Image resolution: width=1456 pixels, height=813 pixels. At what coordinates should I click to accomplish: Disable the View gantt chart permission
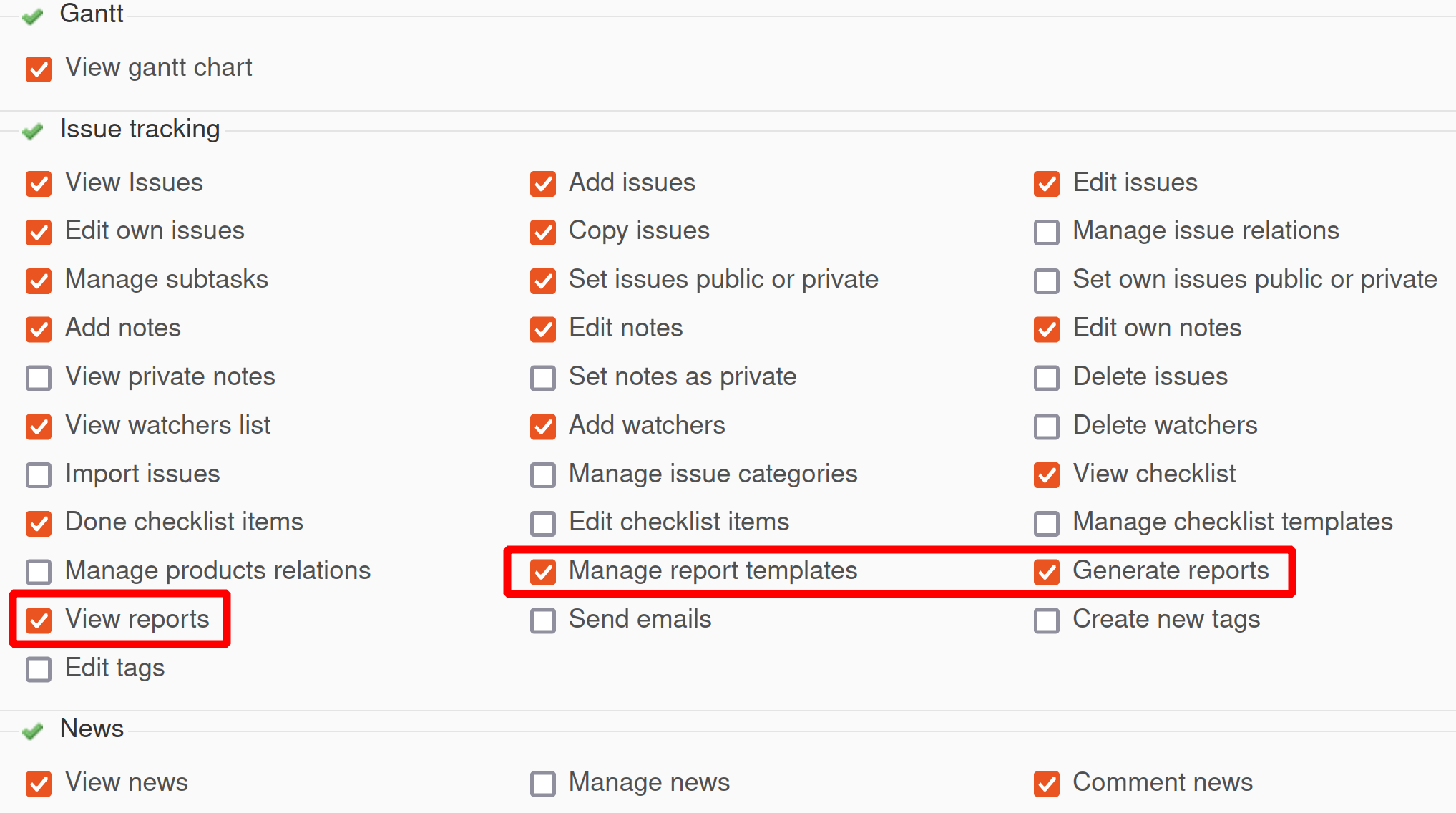tap(38, 69)
